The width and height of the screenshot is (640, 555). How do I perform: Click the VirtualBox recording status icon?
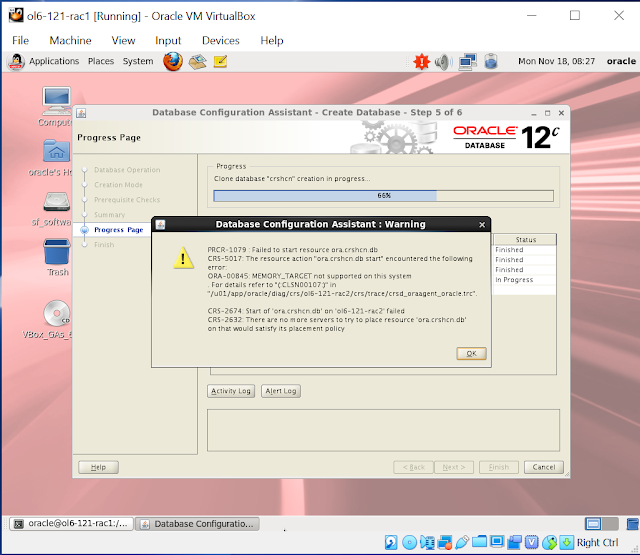[x=514, y=542]
